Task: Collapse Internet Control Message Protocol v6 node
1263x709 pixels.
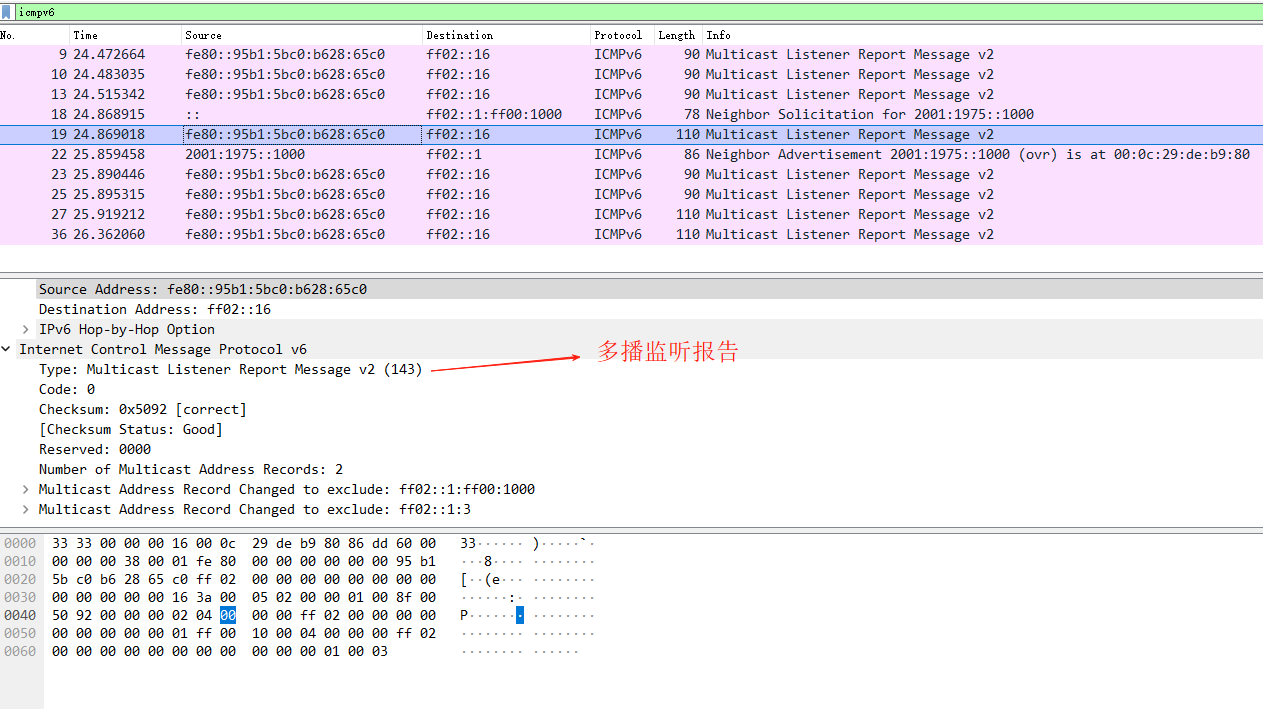Action: (7, 349)
